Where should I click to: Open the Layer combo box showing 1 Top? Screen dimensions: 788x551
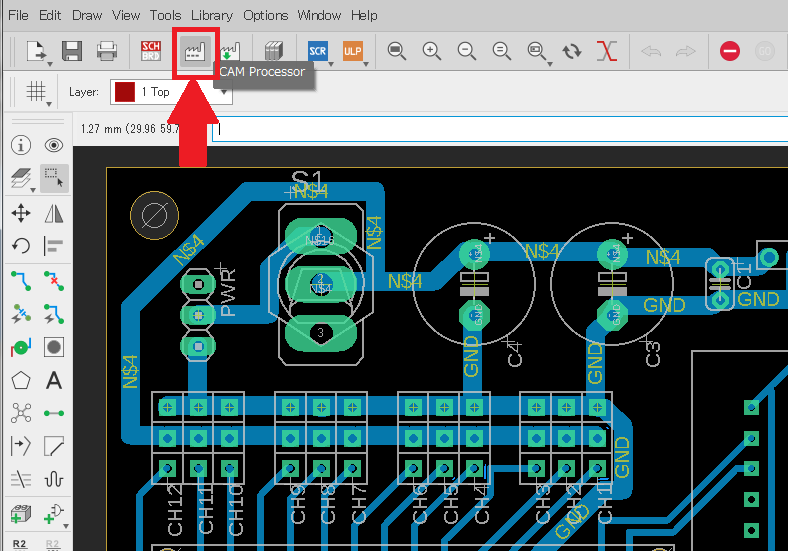[x=171, y=92]
